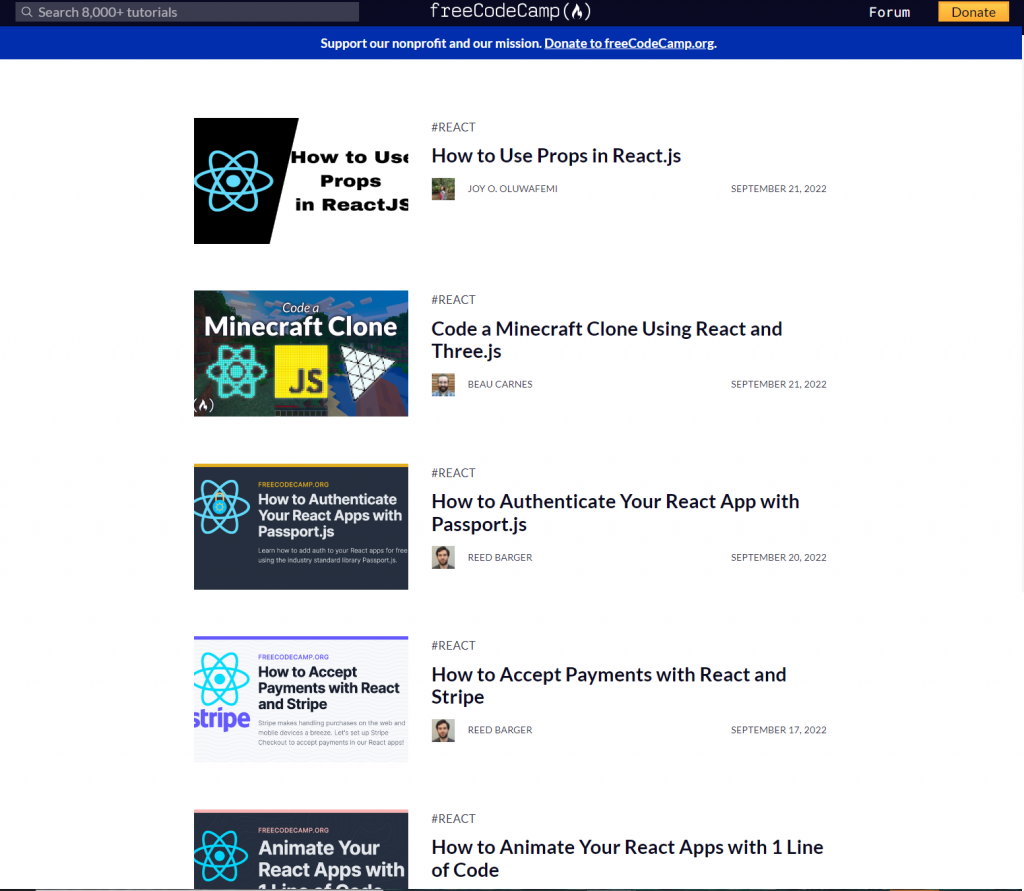
Task: Open the freeCodeCamp logo home link
Action: pos(510,11)
